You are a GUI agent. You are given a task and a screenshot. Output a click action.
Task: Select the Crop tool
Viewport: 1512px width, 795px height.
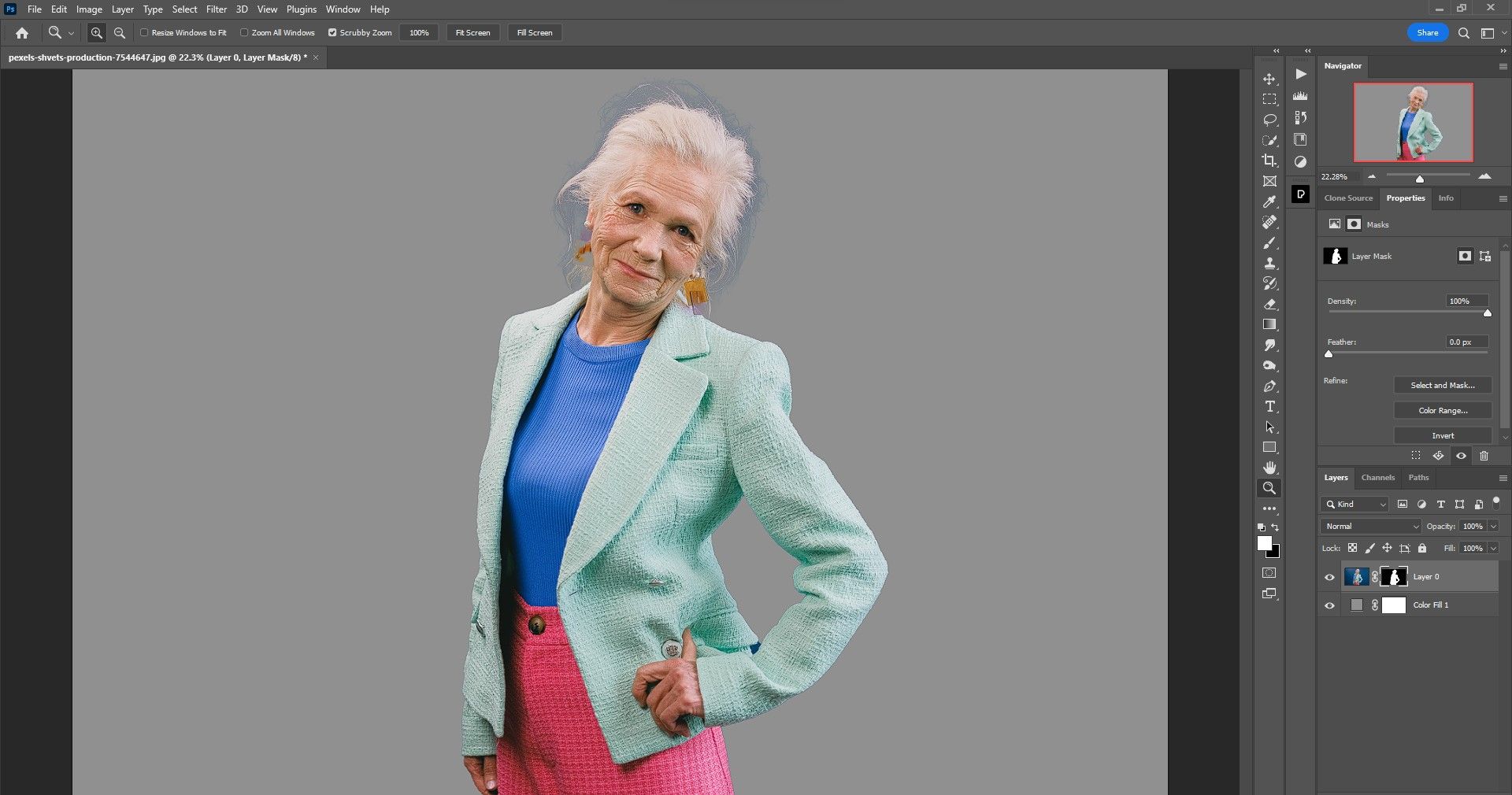(1269, 161)
